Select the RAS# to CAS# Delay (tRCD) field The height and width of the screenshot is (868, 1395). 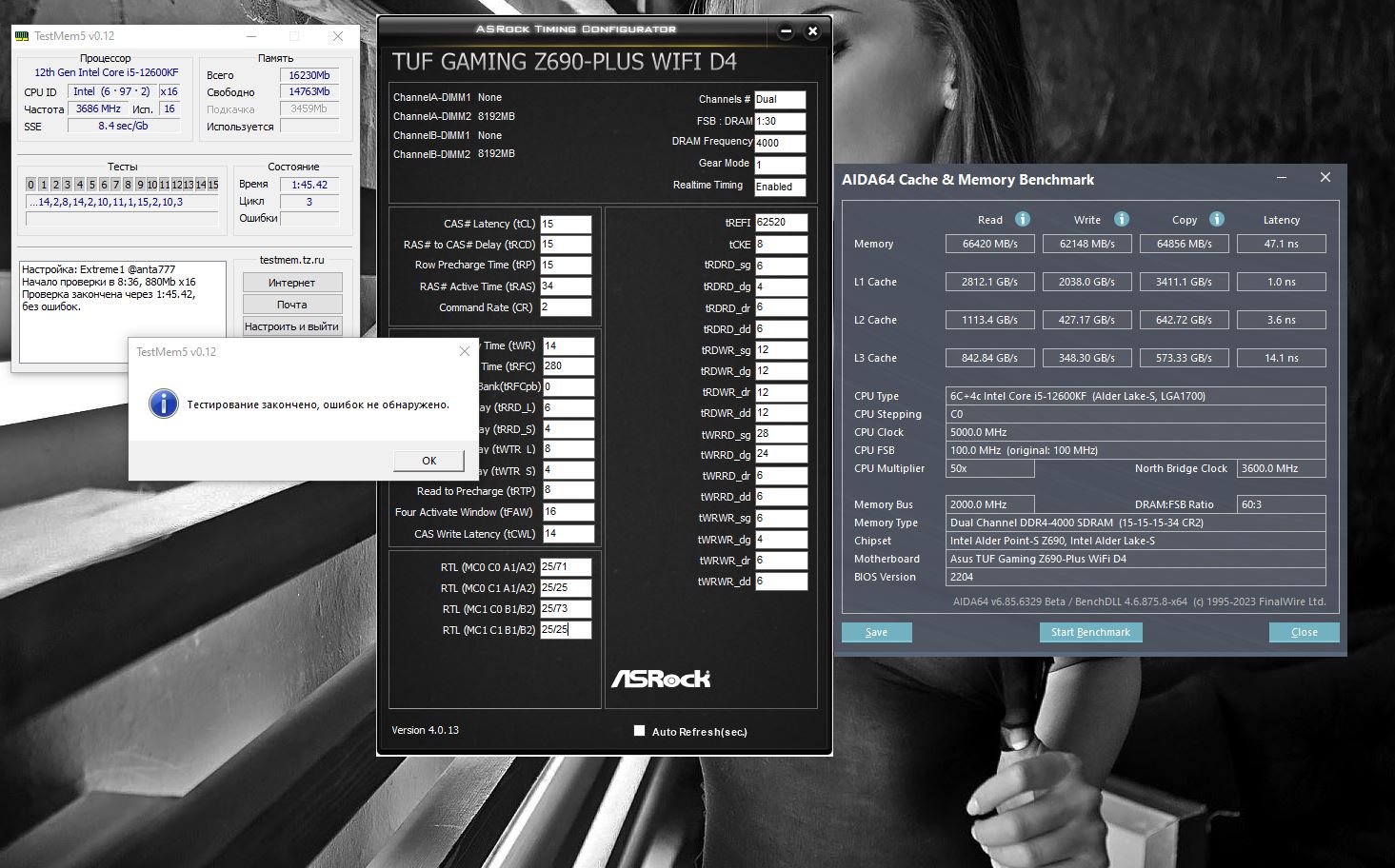click(x=566, y=245)
